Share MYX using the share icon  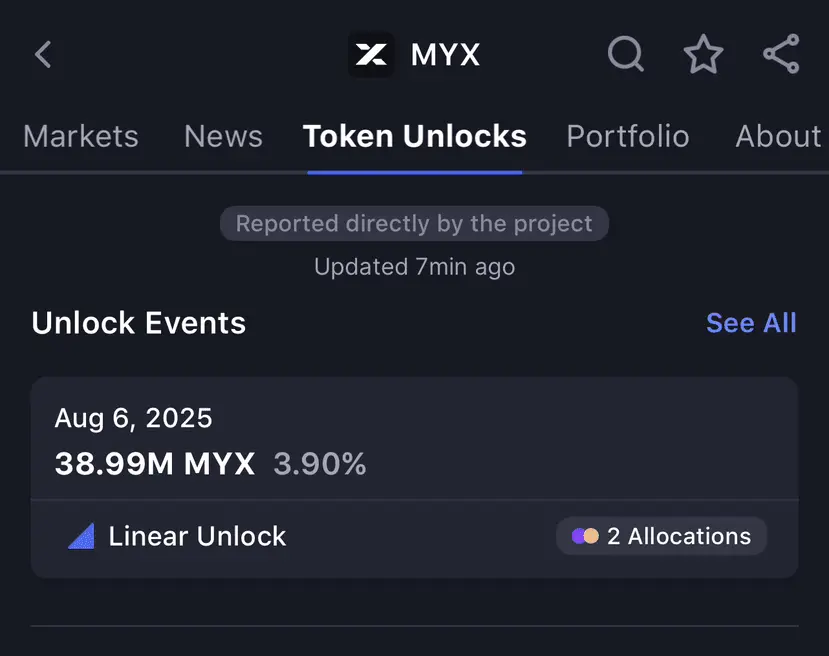(781, 54)
